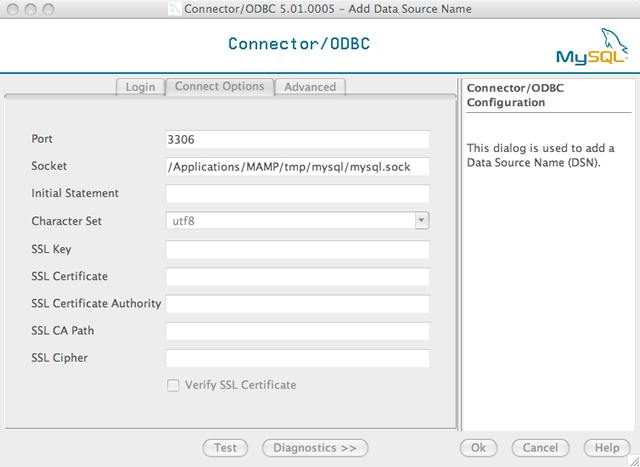Focus the SSL Certificate Authority field
The width and height of the screenshot is (640, 467).
click(298, 304)
